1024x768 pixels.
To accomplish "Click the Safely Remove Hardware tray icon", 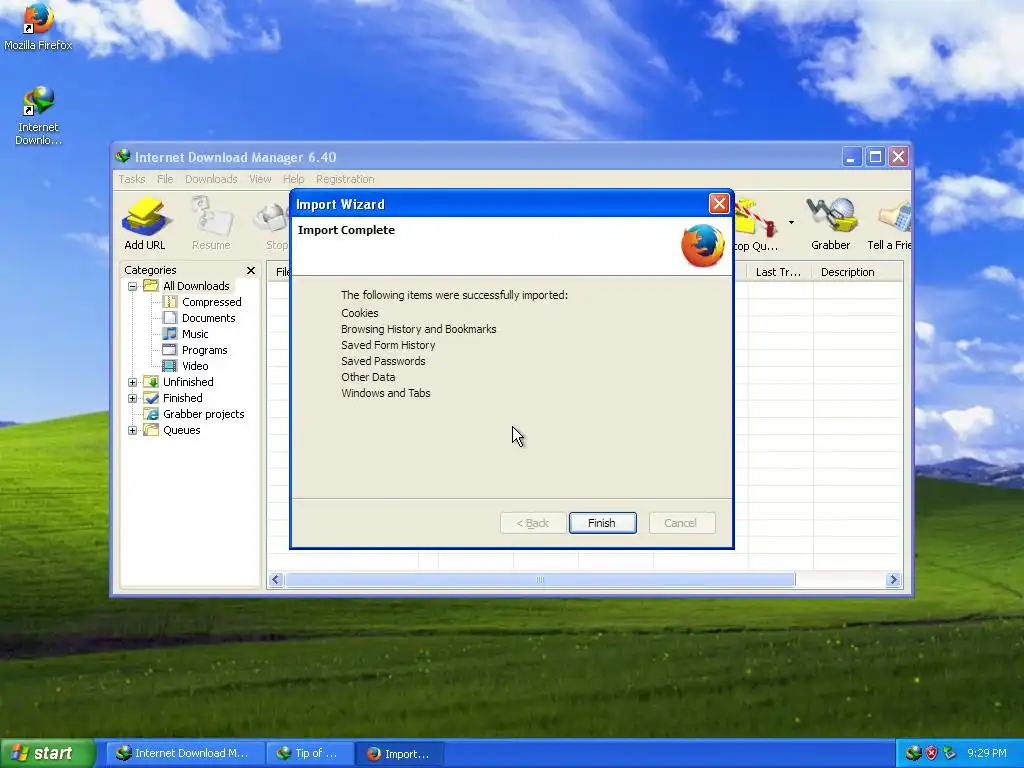I will coord(949,753).
